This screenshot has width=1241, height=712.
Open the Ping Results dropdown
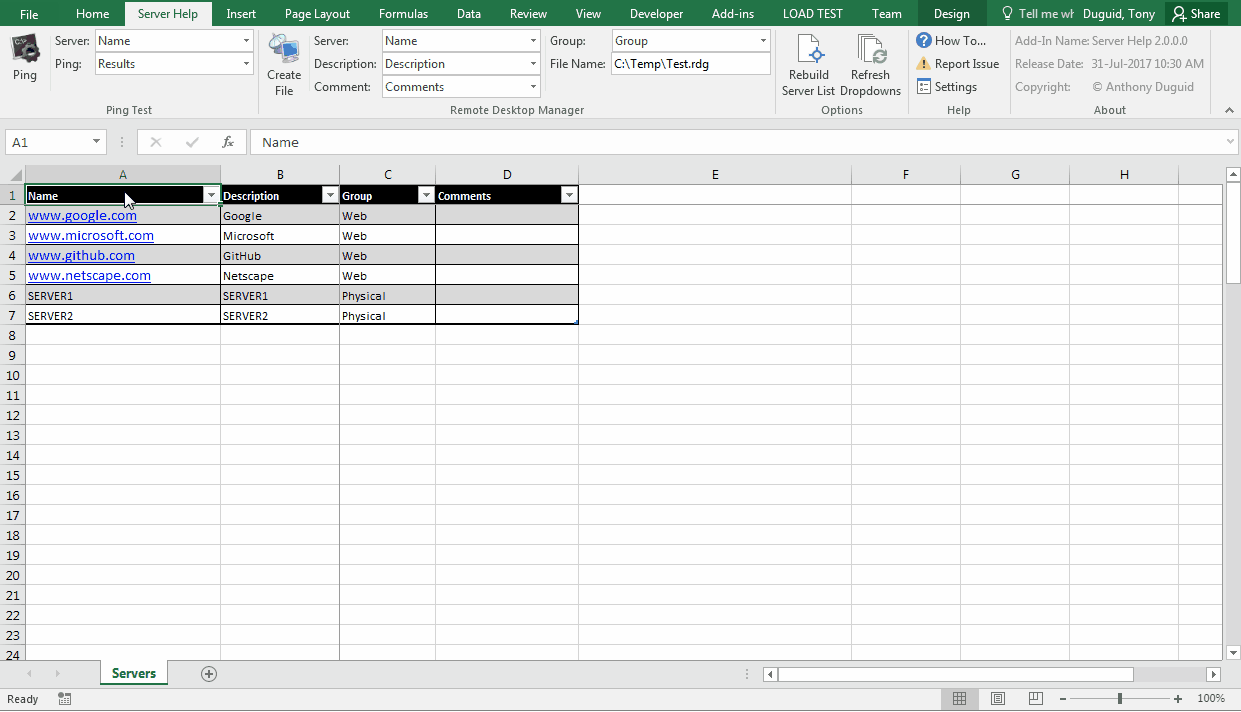246,64
